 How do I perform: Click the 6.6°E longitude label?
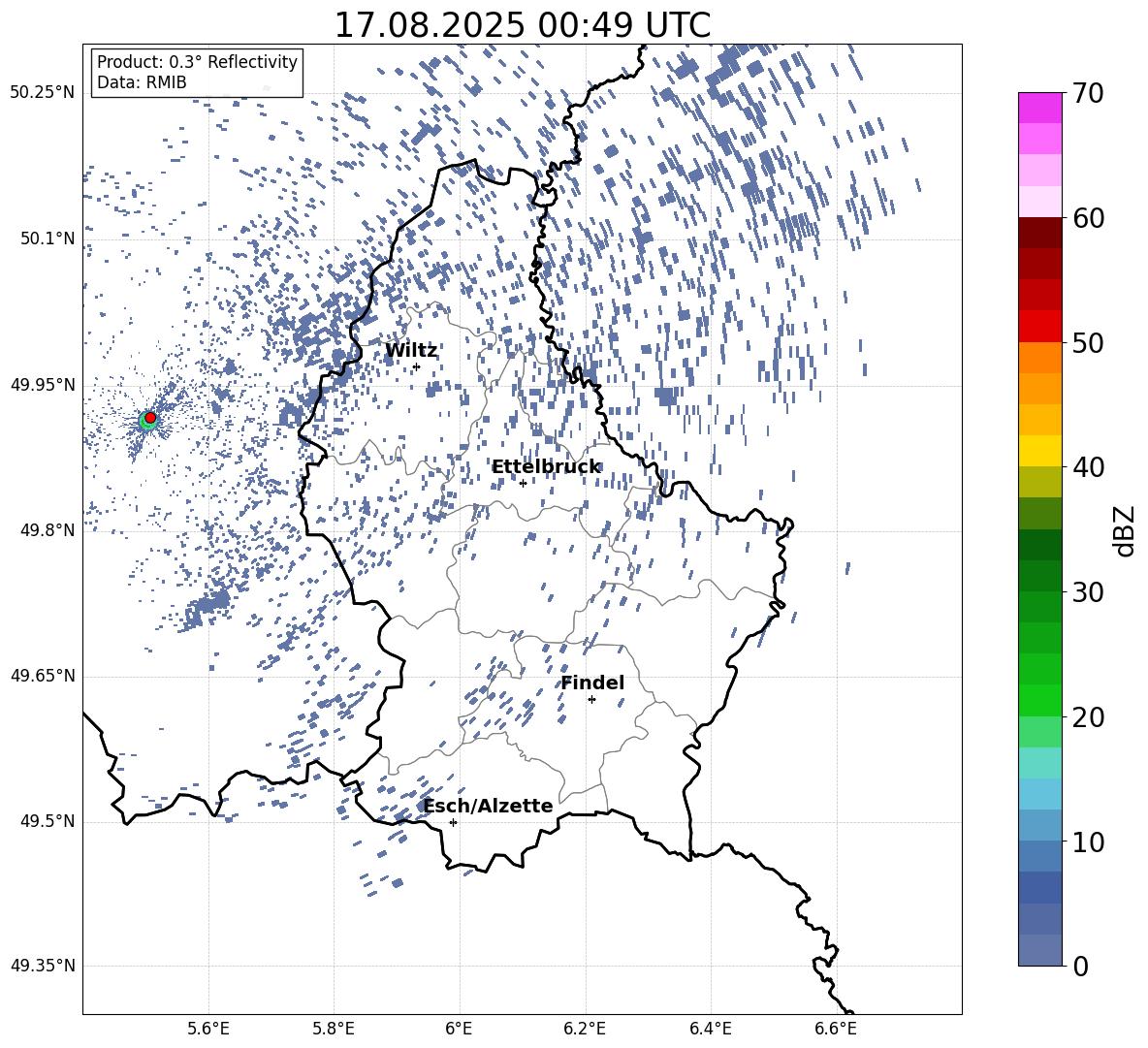pos(836,1029)
